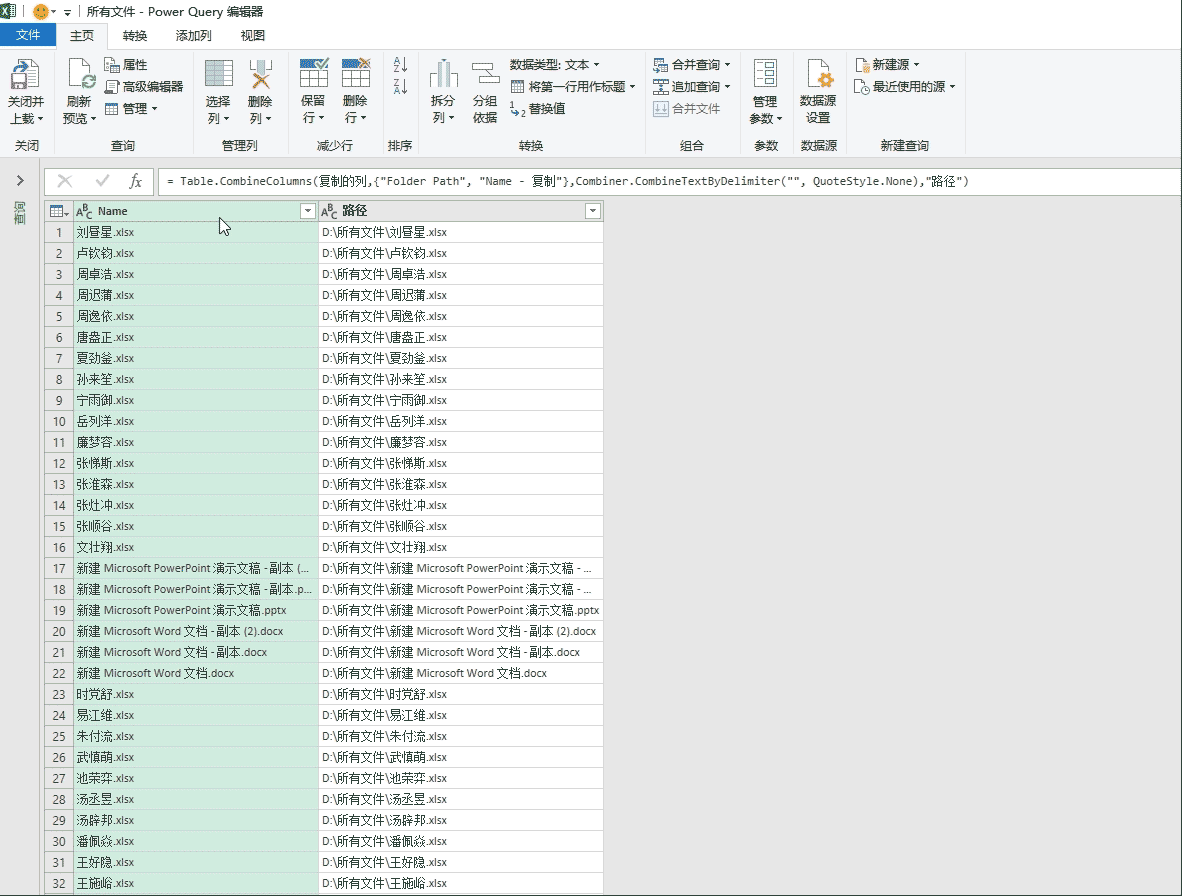
Task: Click Combine Files (合并文件)
Action: coord(687,109)
